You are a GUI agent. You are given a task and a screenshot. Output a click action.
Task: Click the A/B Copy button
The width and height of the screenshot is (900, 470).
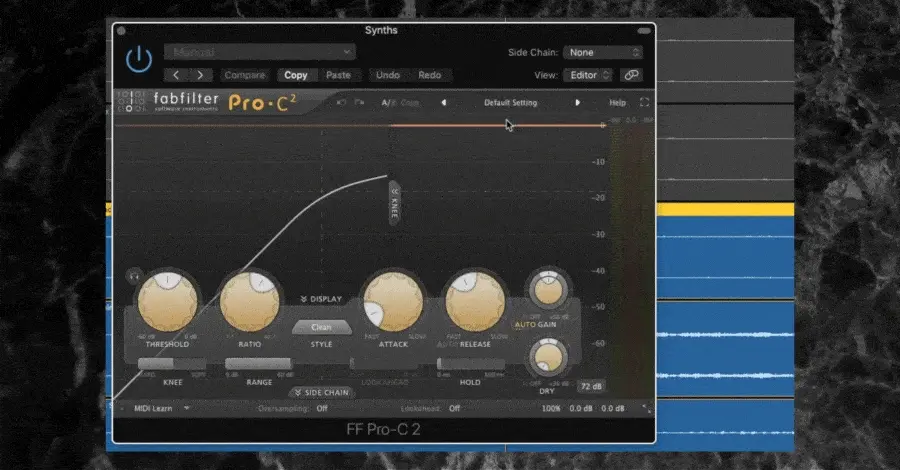pyautogui.click(x=410, y=103)
